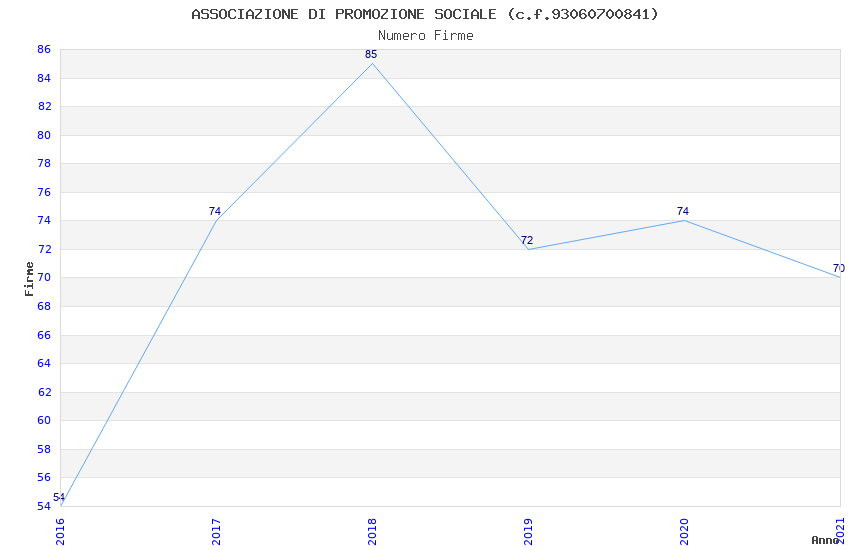The width and height of the screenshot is (850, 550).
Task: Click the 2018 x-axis year label
Action: tap(372, 532)
